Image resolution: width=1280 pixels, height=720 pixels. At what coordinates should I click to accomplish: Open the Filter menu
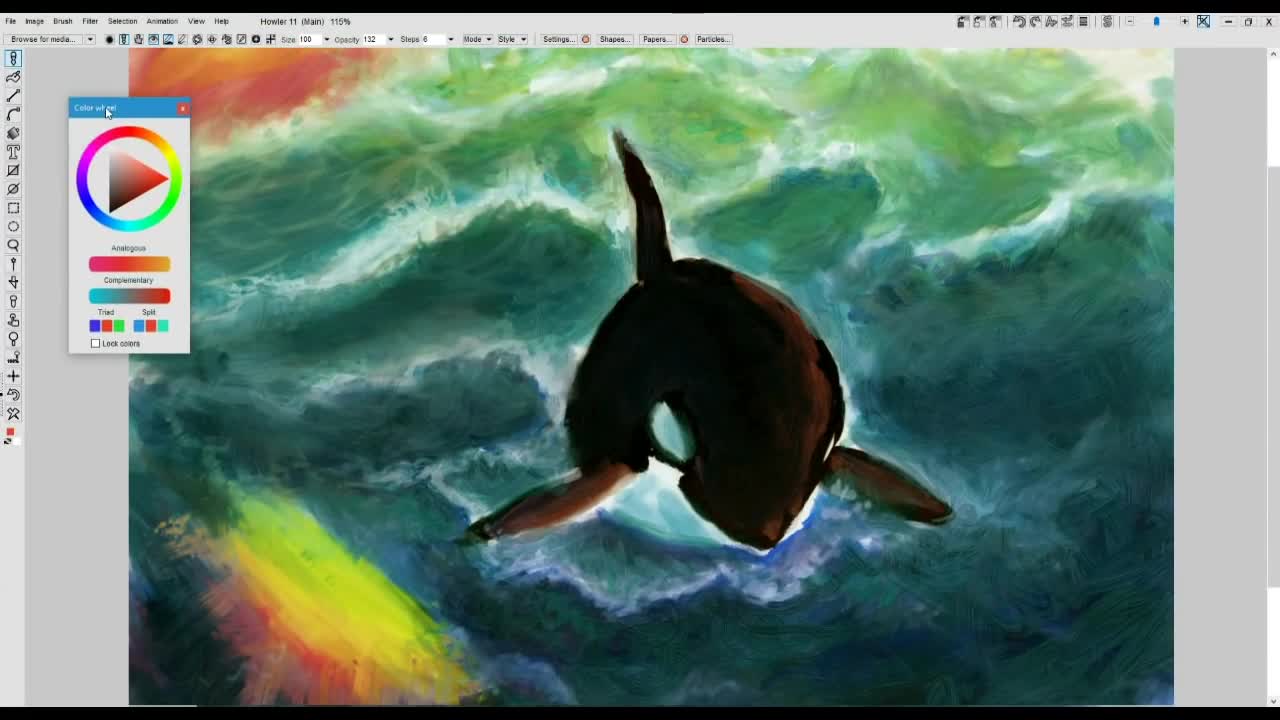coord(90,21)
